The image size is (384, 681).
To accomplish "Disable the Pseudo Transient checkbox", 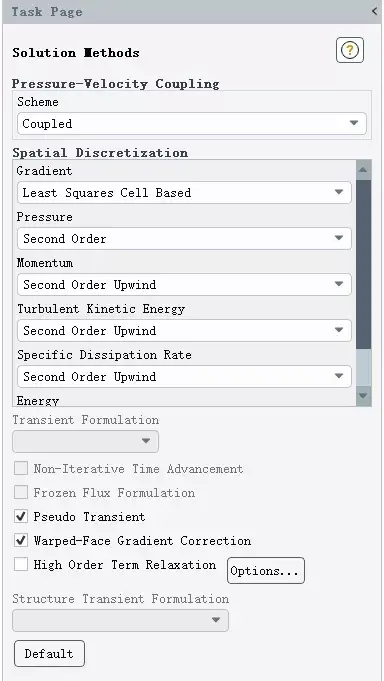I will click(21, 516).
